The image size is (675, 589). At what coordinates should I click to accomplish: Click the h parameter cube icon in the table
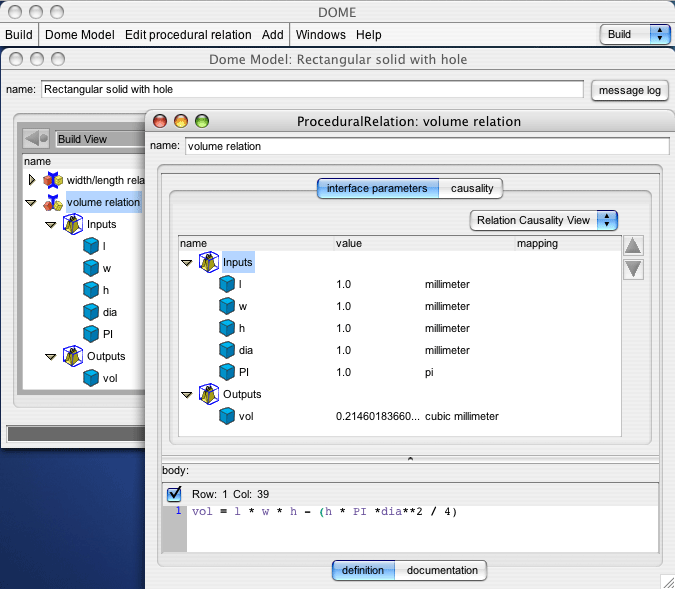tap(227, 328)
